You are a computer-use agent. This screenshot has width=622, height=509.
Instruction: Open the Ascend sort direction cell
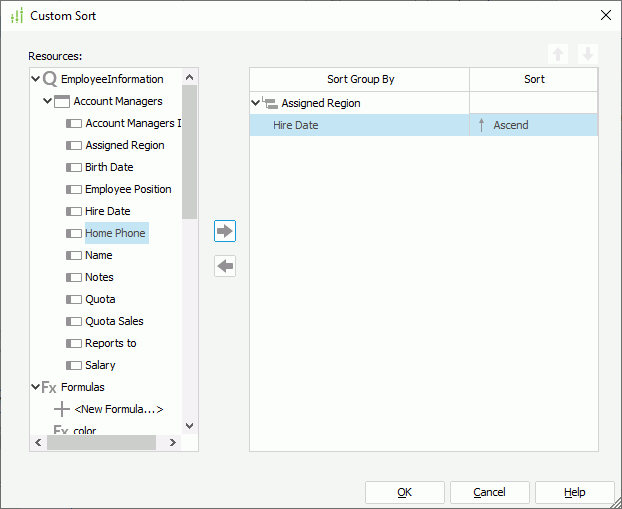pos(533,125)
